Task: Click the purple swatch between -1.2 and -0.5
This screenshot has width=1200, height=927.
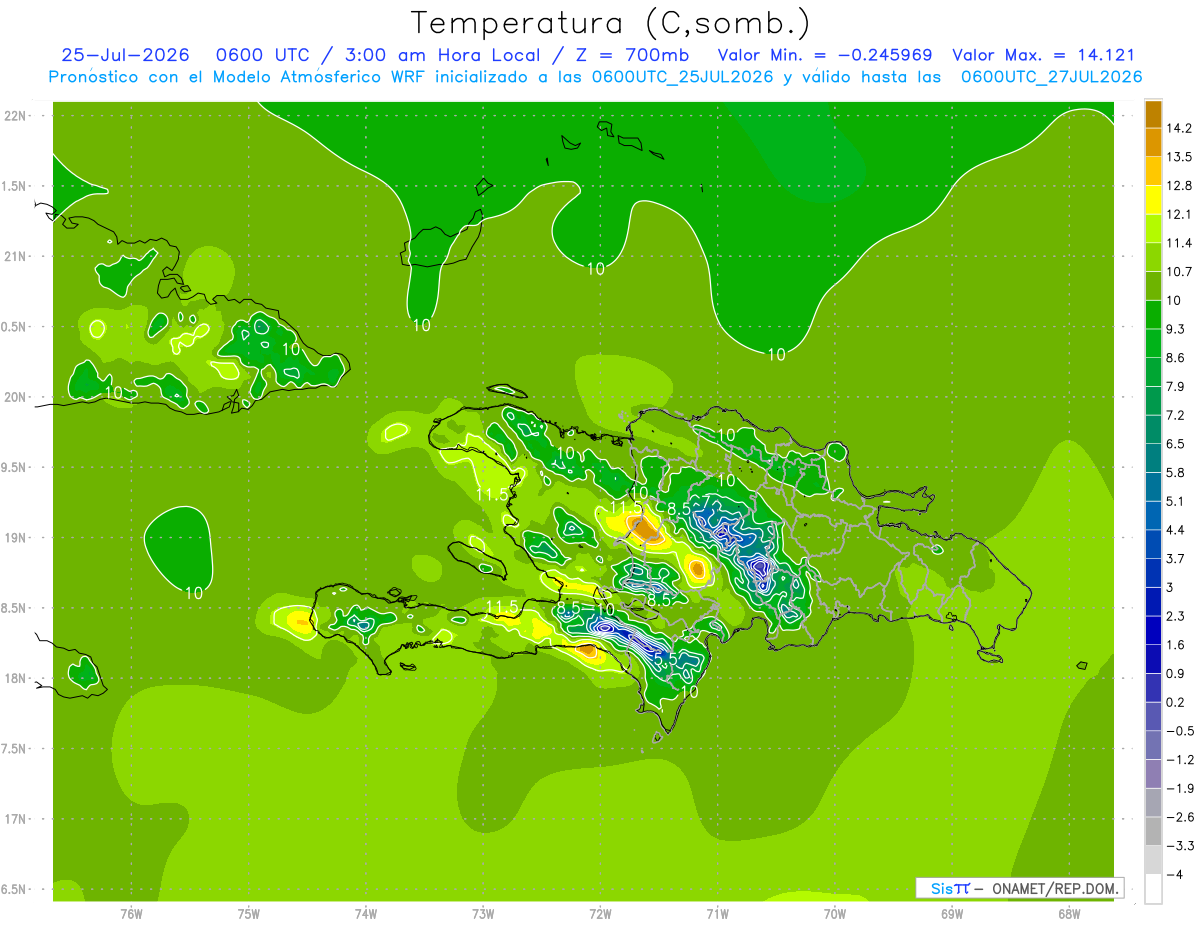Action: click(1153, 745)
